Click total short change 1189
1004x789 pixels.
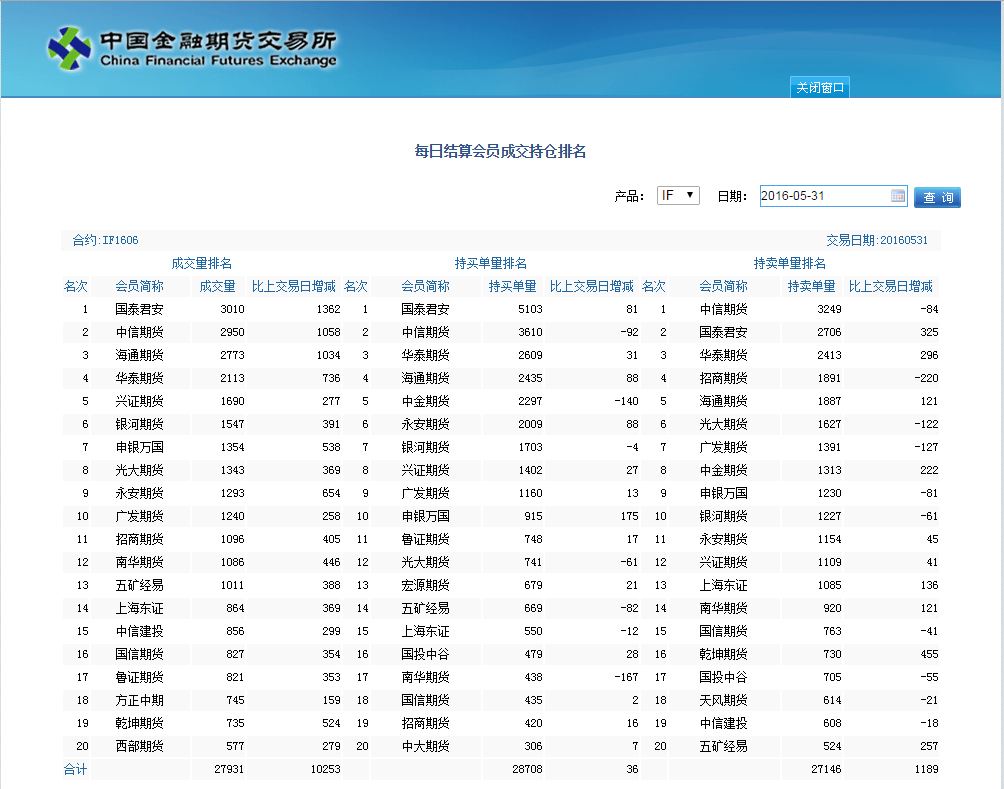pos(927,769)
